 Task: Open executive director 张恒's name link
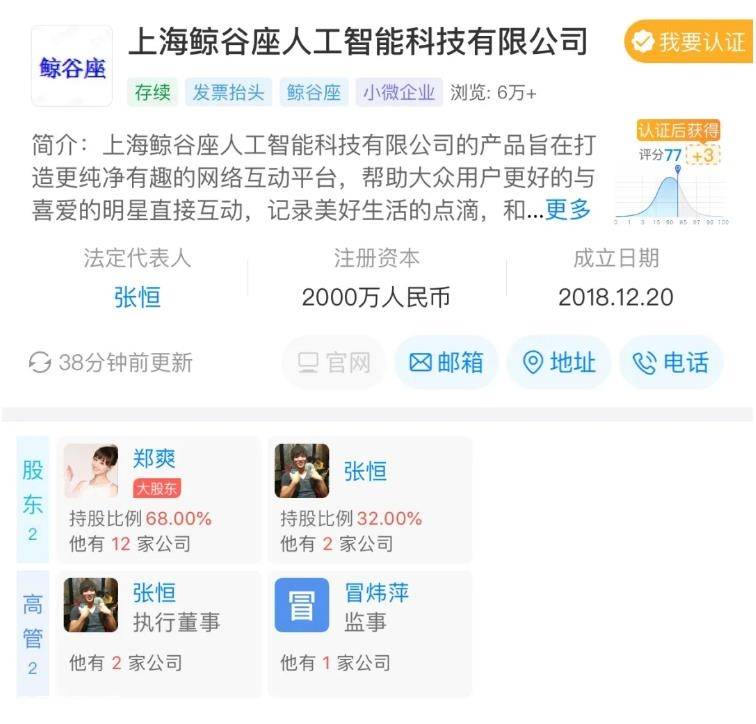tap(154, 592)
